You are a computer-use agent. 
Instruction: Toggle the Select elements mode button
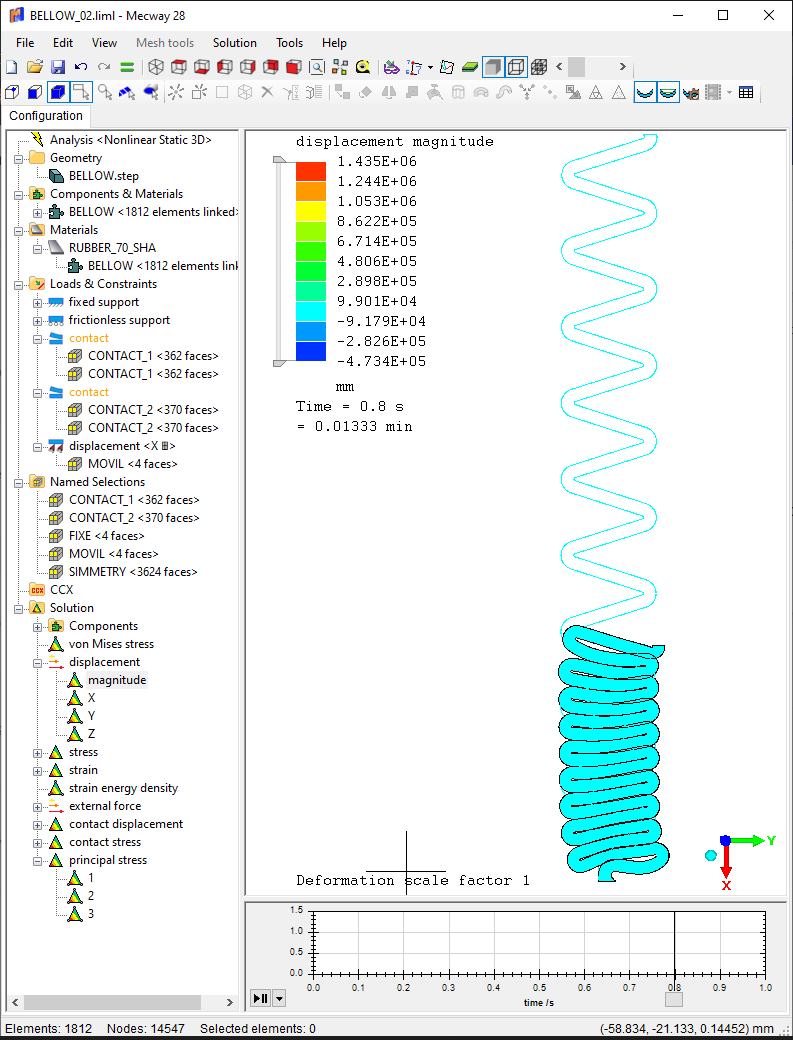(58, 93)
